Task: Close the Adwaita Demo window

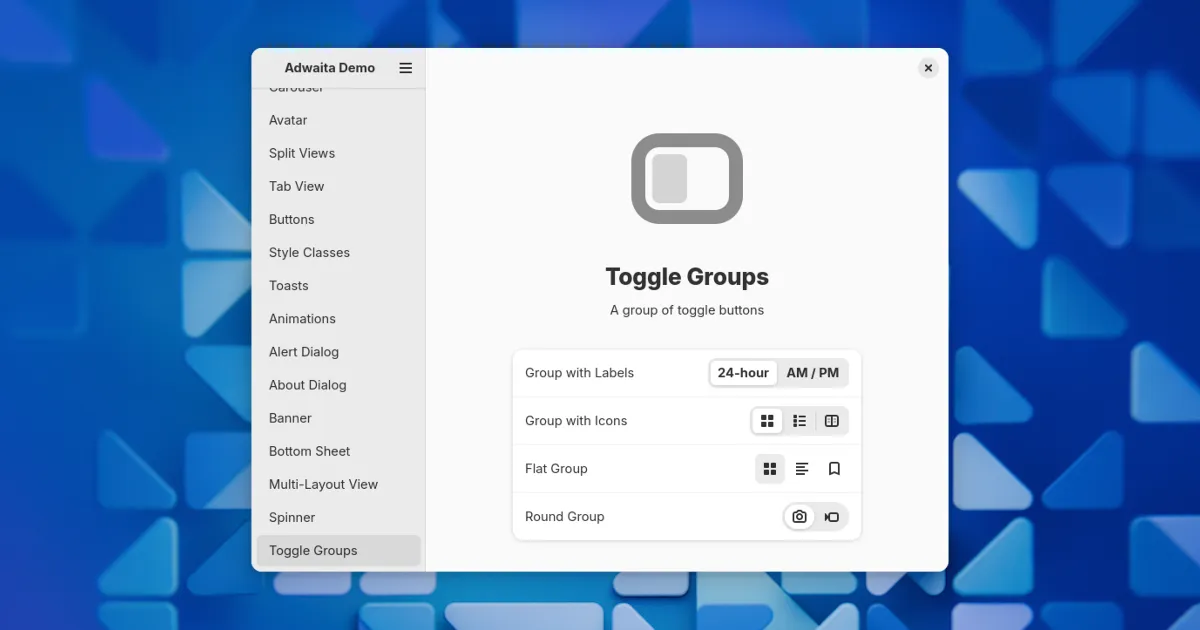Action: click(928, 68)
